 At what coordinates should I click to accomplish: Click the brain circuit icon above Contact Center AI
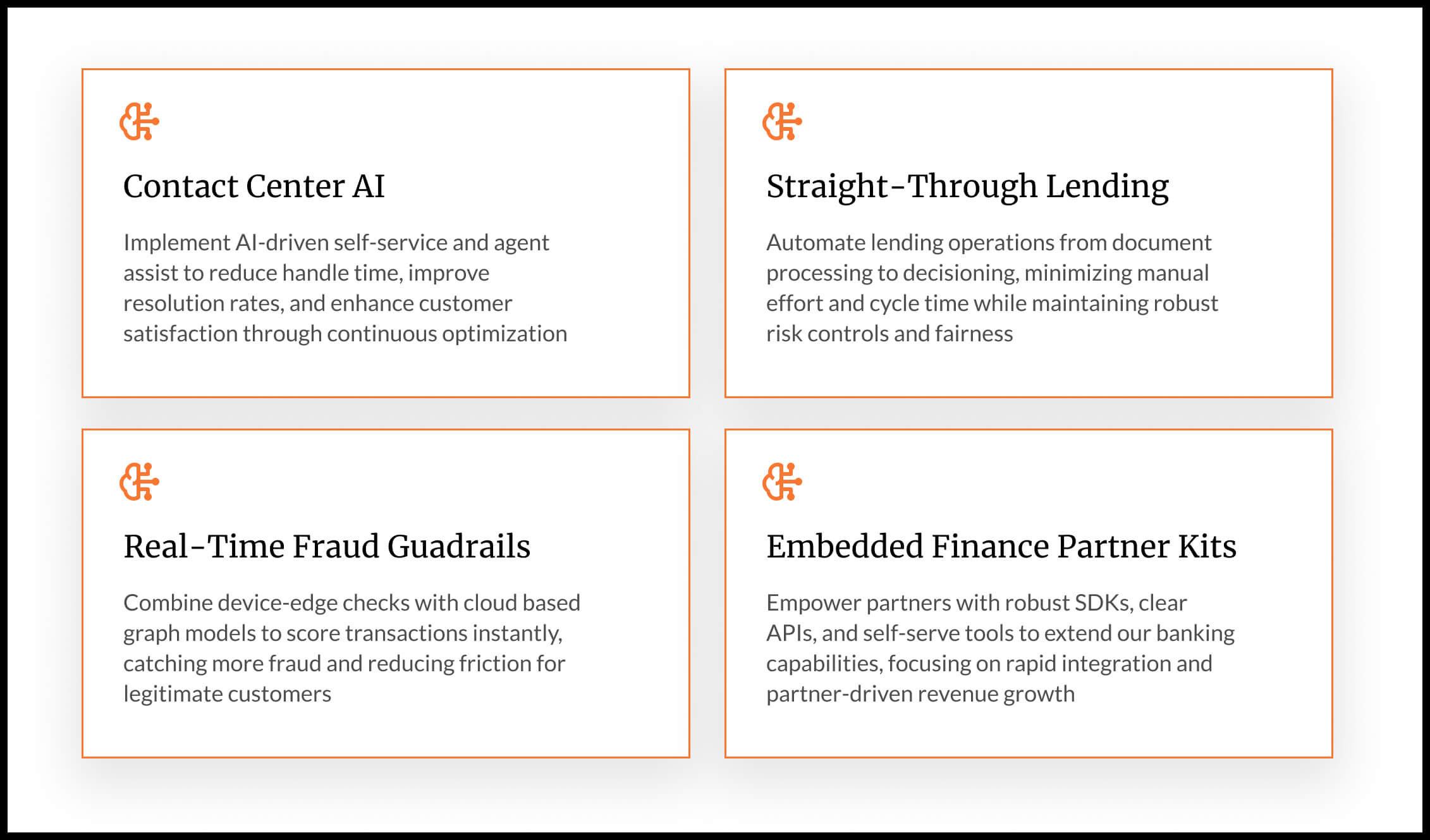(x=139, y=121)
